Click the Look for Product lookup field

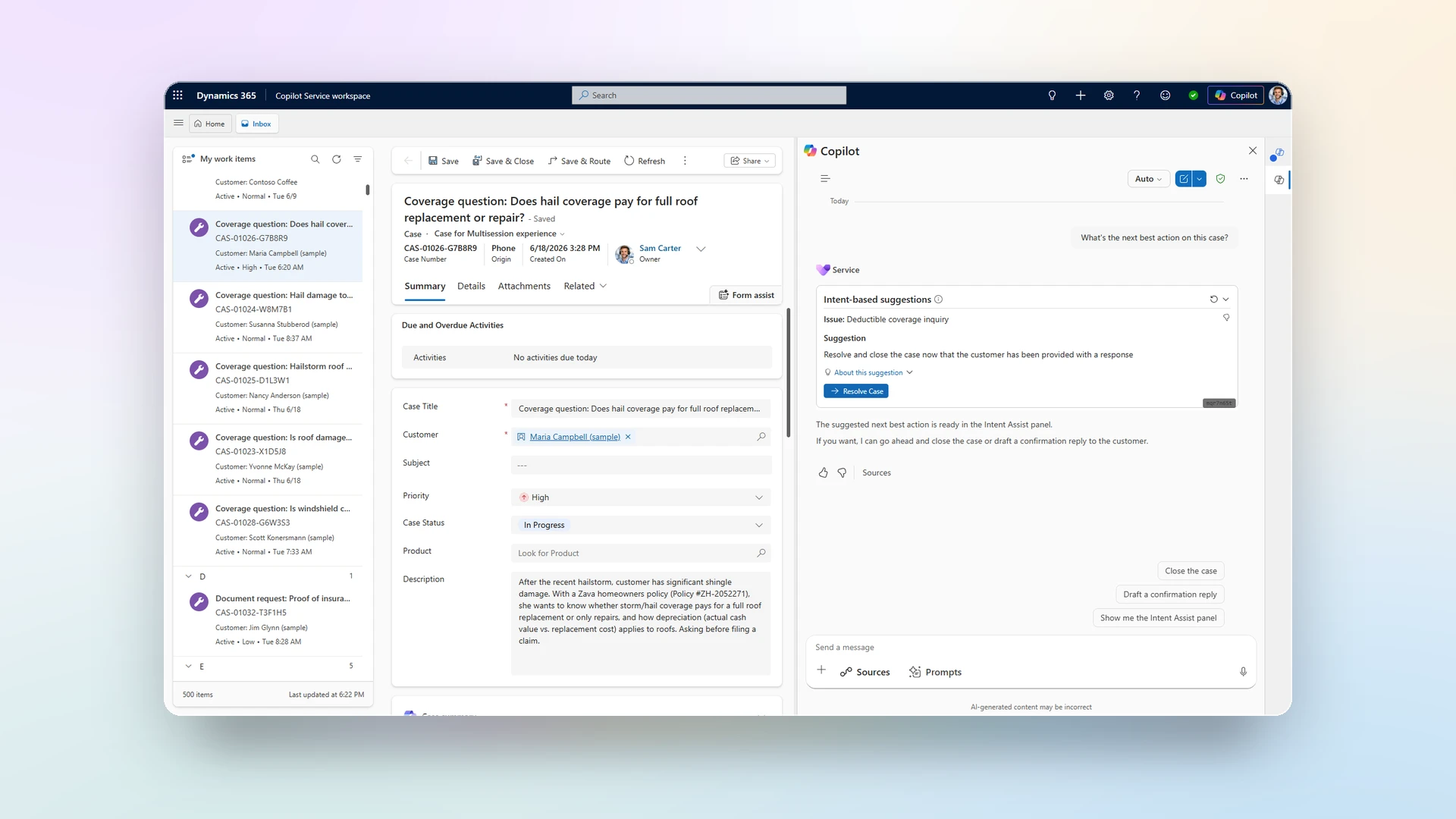(x=641, y=553)
